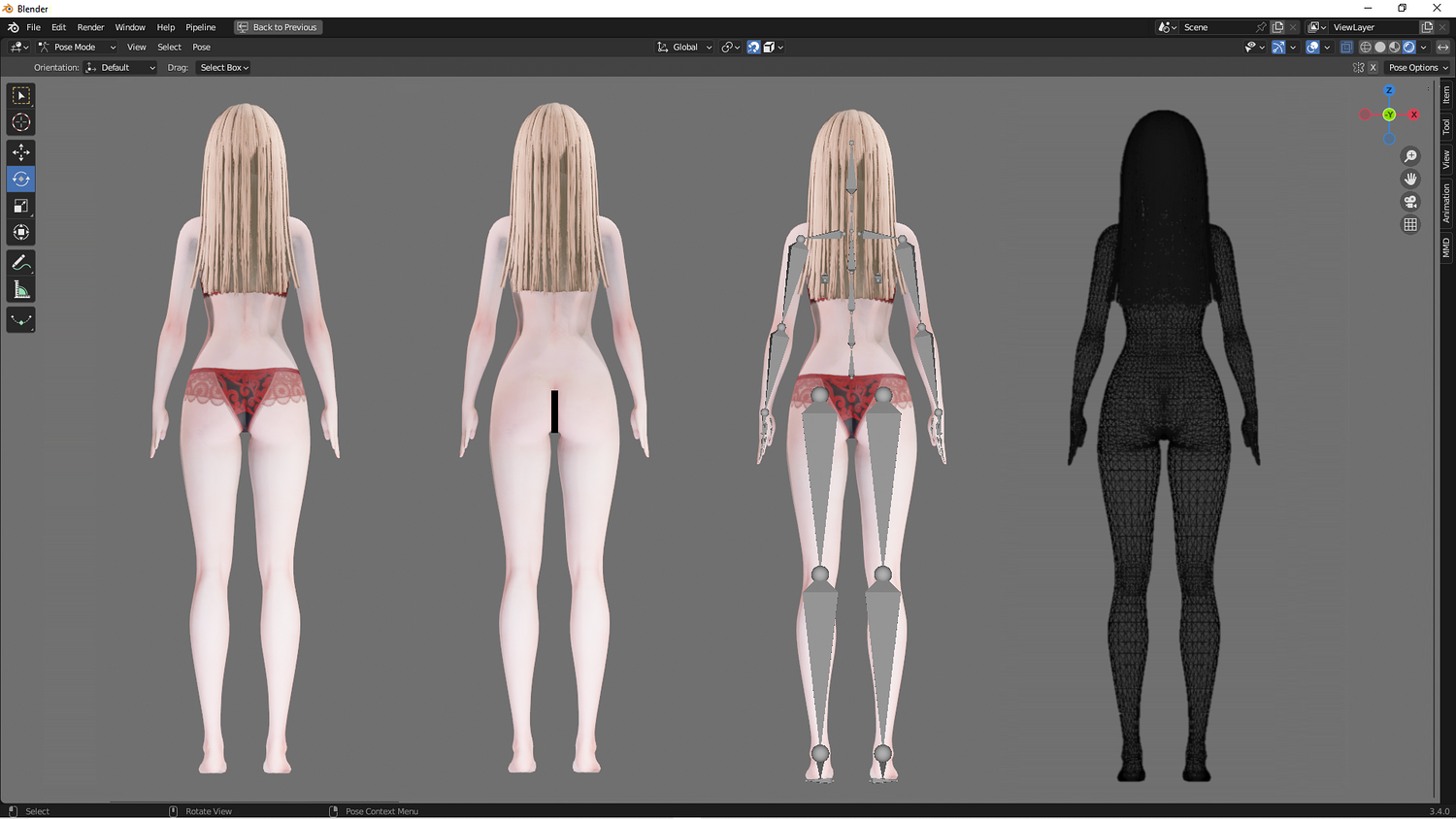
Task: Open the Global transform orientation dropdown
Action: (684, 47)
